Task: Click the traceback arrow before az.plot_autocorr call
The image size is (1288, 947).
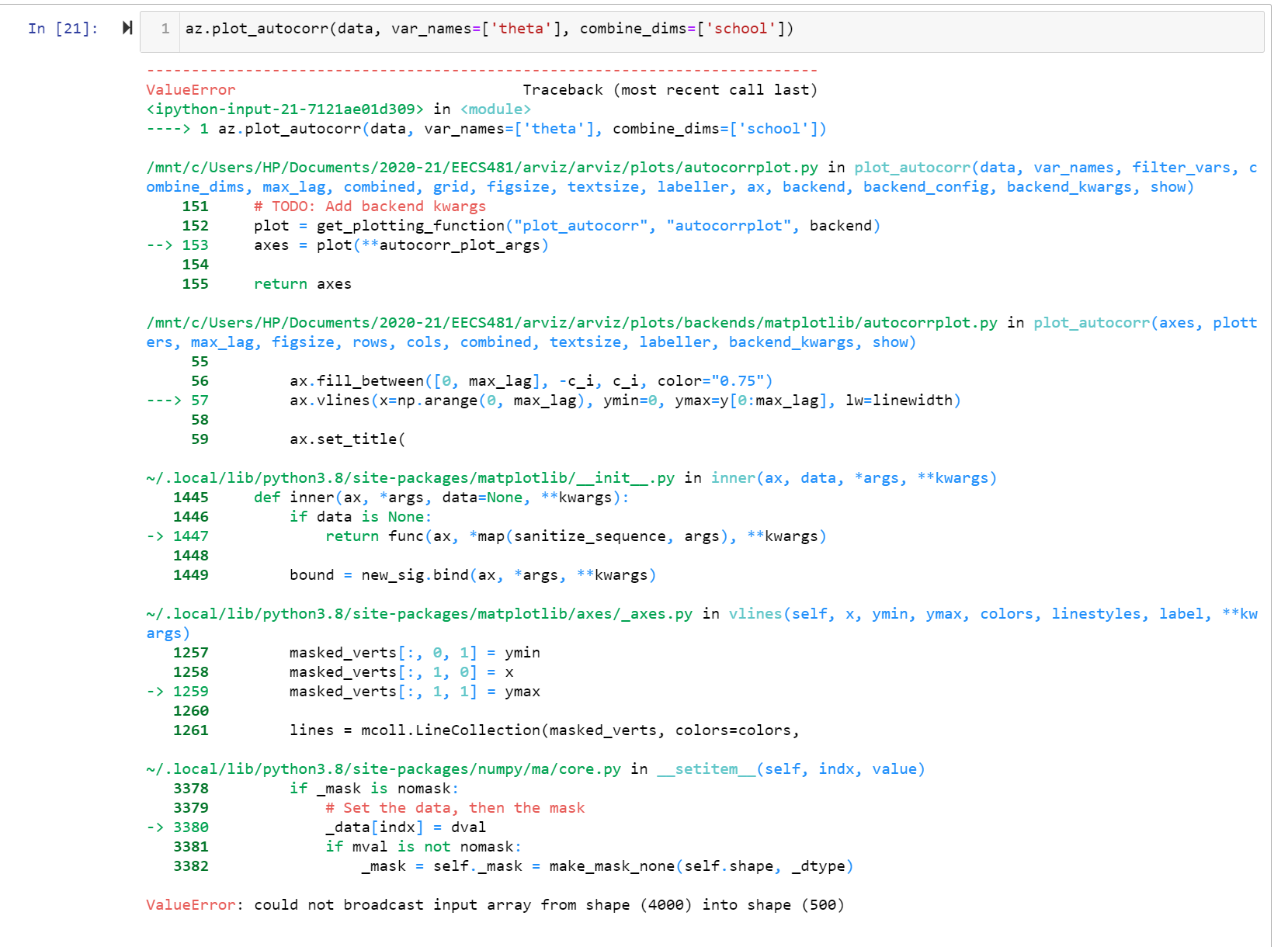Action: click(170, 128)
